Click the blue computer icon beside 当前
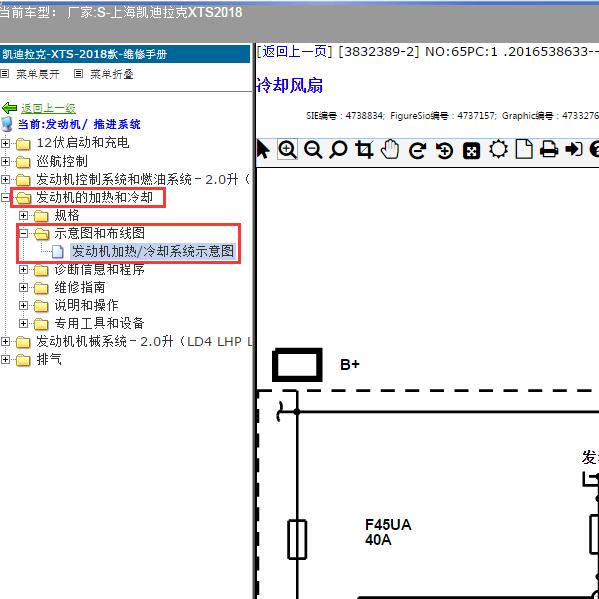The image size is (599, 599). click(x=6, y=124)
